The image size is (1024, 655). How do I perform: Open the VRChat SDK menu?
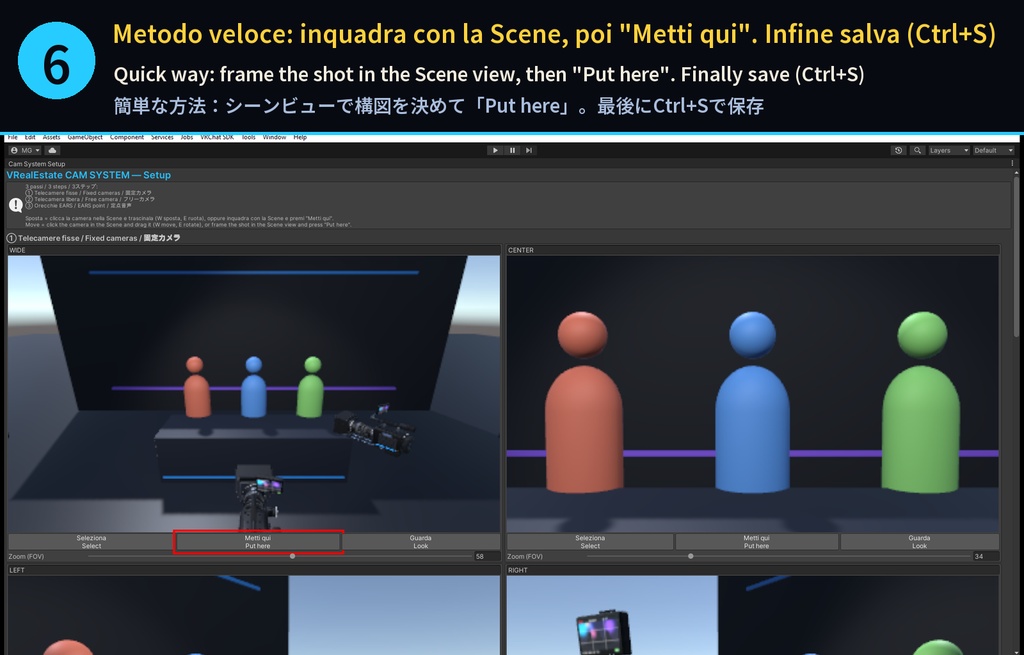217,138
